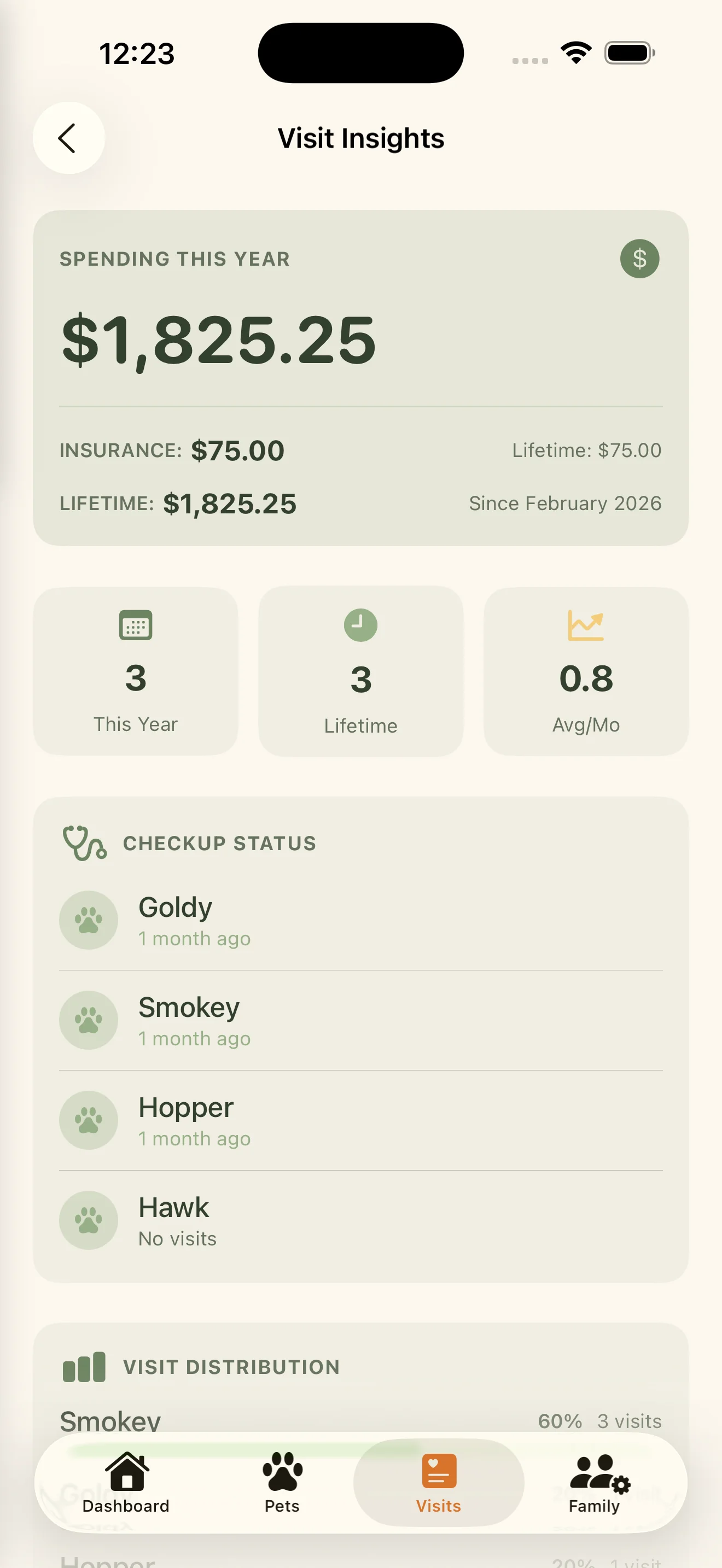Tap the trend chart icon above Avg/Mo
This screenshot has height=1568, width=722.
point(586,625)
